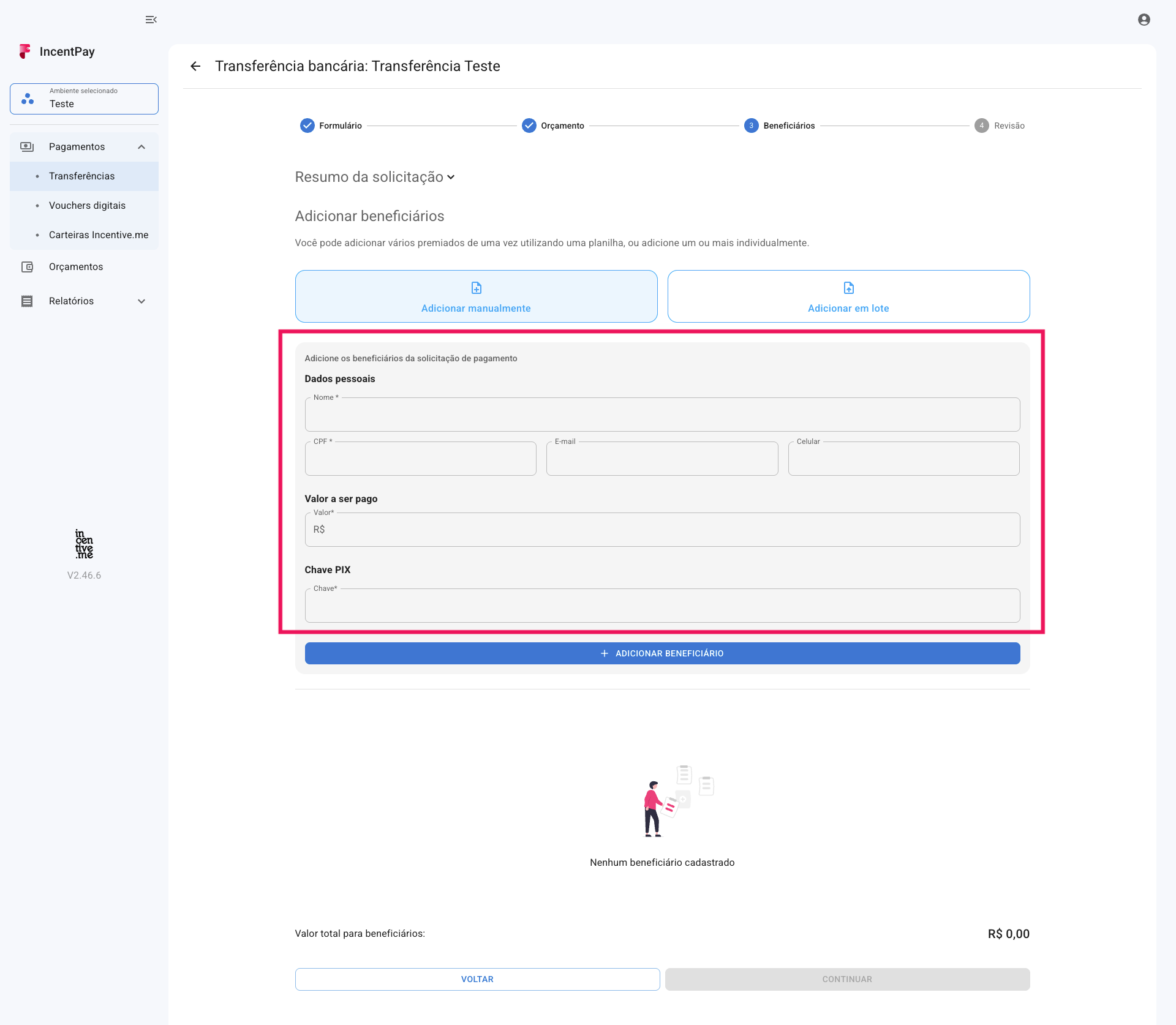Go back using the arrow icon
1176x1025 pixels.
click(195, 66)
